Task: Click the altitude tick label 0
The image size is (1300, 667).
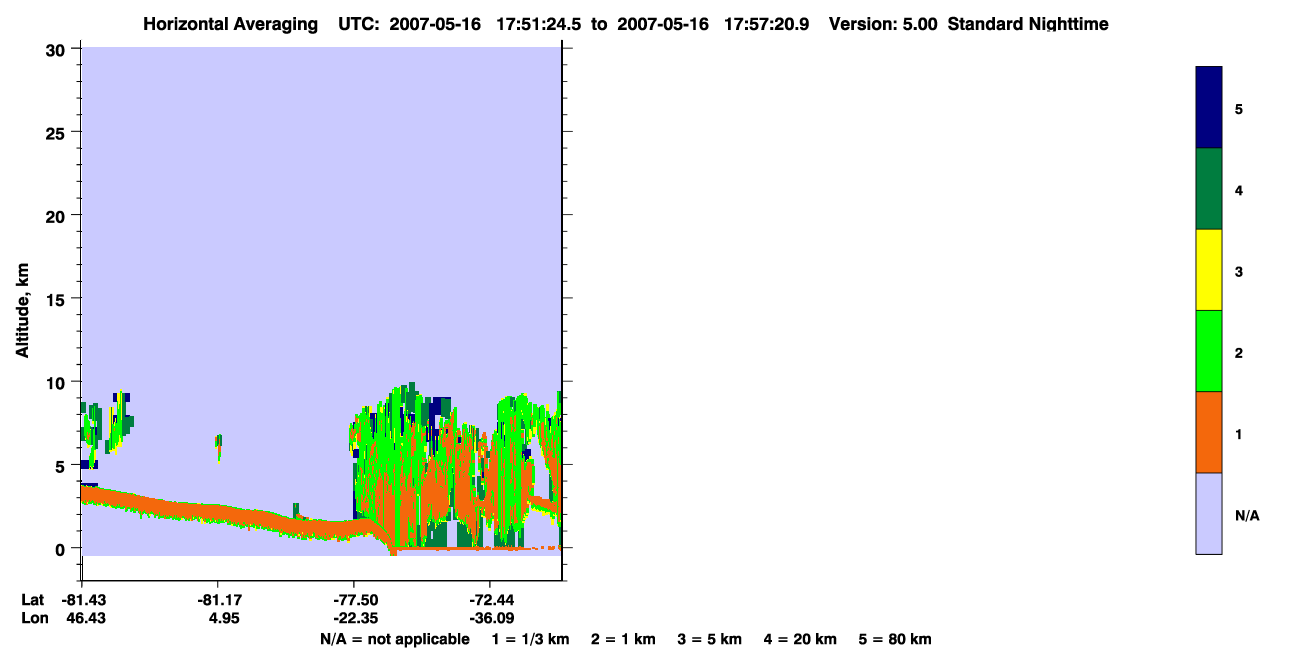Action: 63,548
